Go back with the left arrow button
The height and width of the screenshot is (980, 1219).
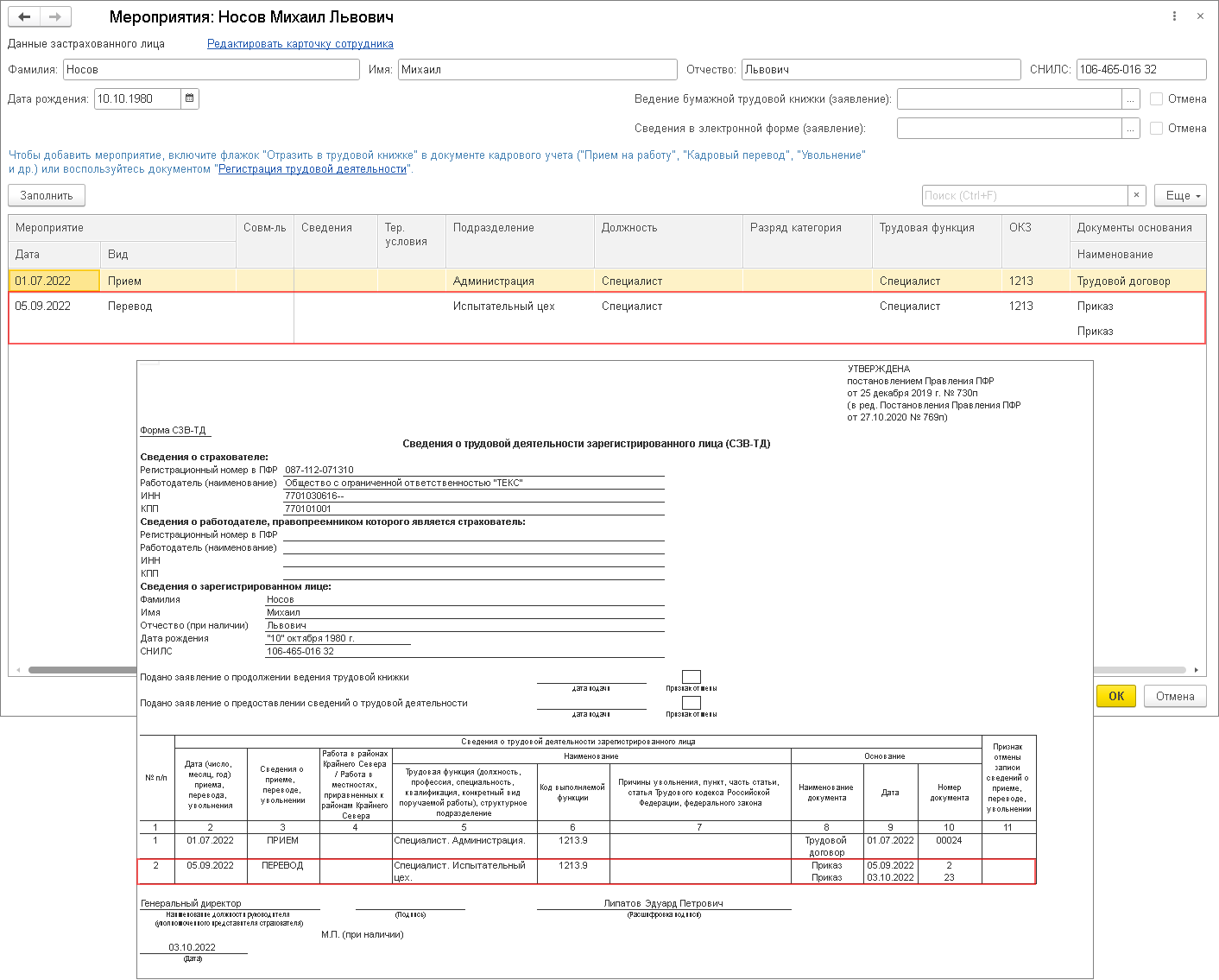(x=24, y=16)
